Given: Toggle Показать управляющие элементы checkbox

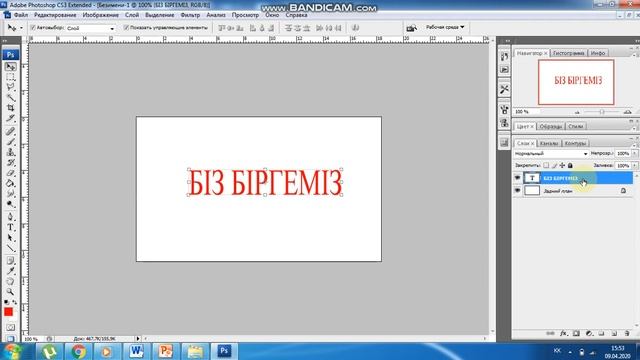Looking at the screenshot, I should coord(126,28).
